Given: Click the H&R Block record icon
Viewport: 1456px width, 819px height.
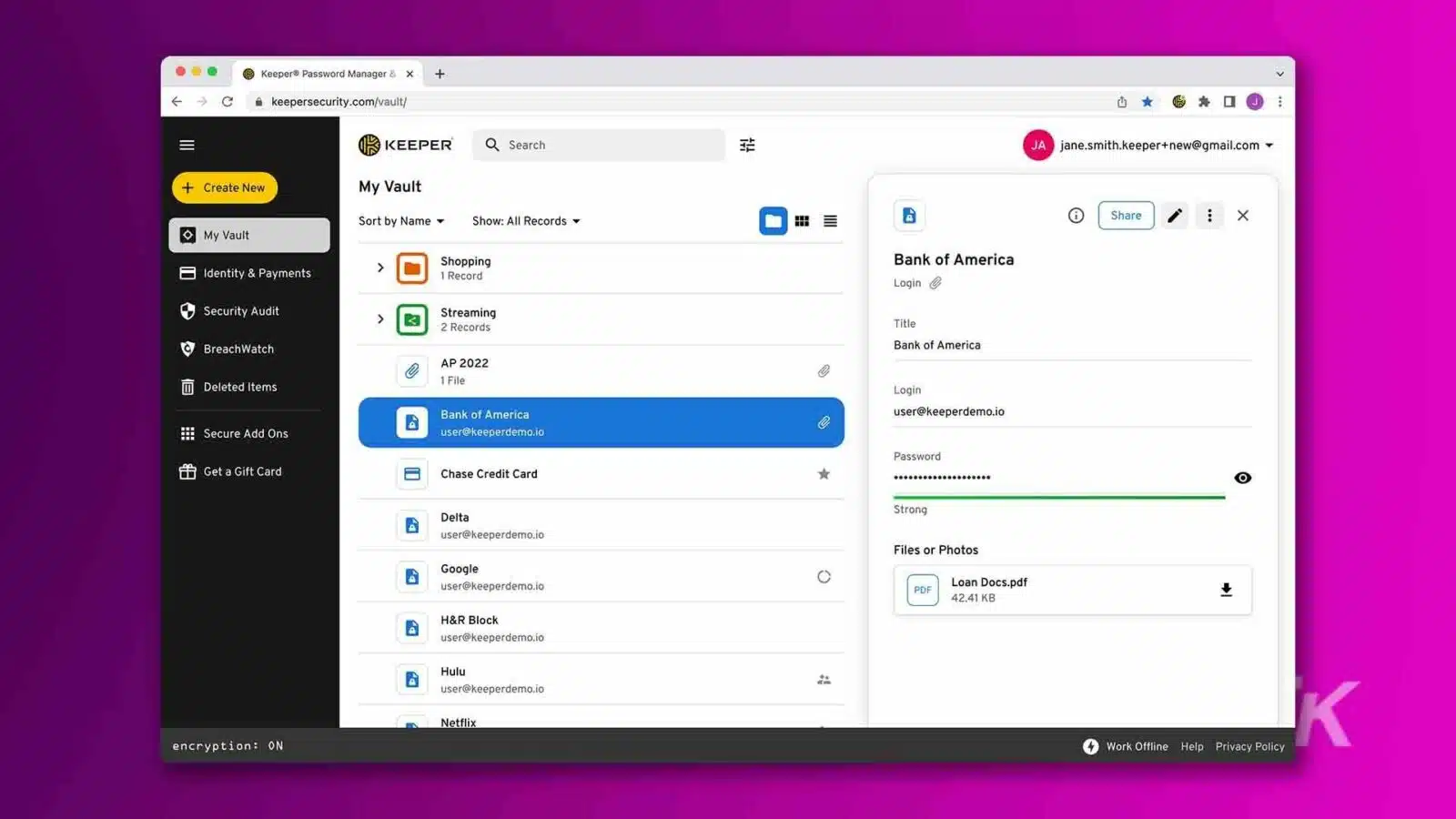Looking at the screenshot, I should (412, 628).
